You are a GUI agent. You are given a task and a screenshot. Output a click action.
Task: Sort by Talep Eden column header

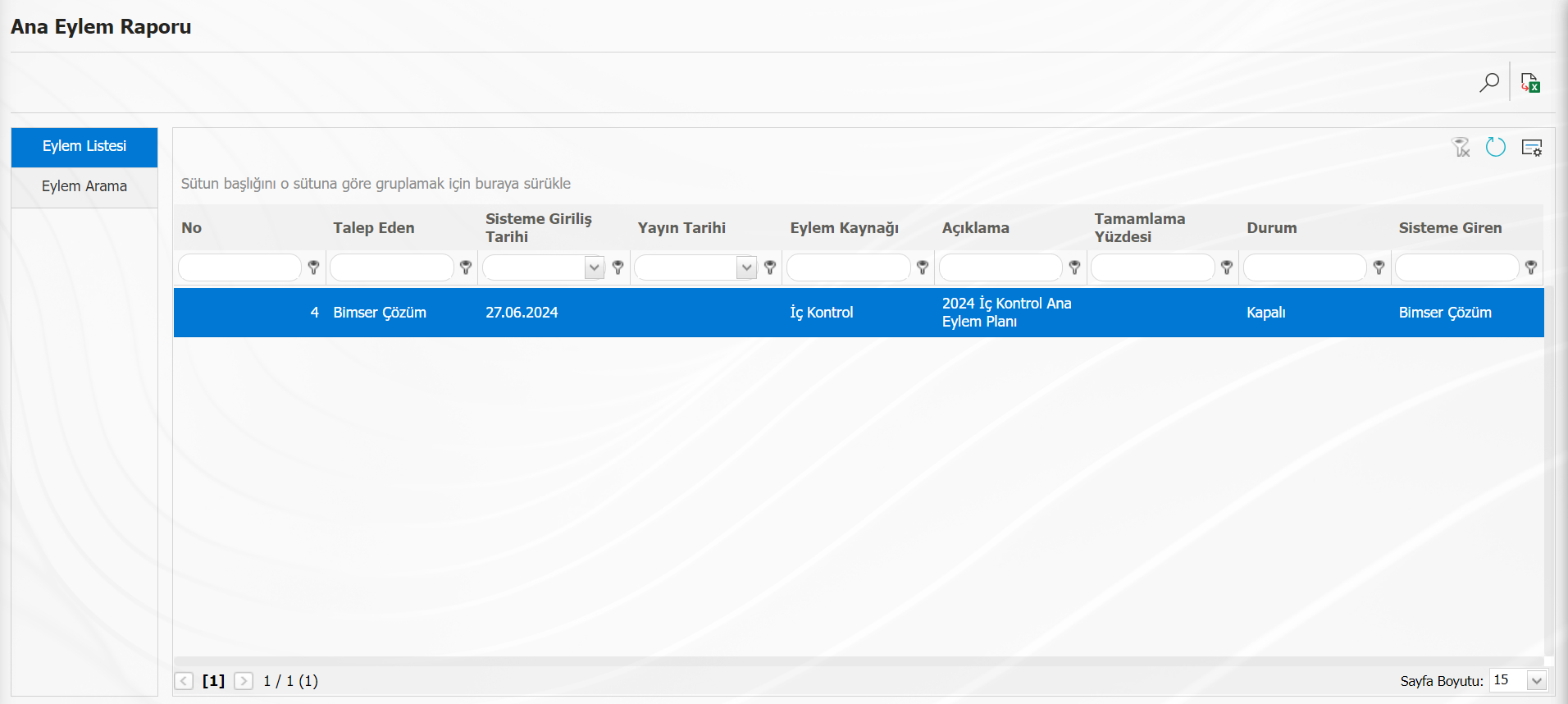(x=374, y=228)
